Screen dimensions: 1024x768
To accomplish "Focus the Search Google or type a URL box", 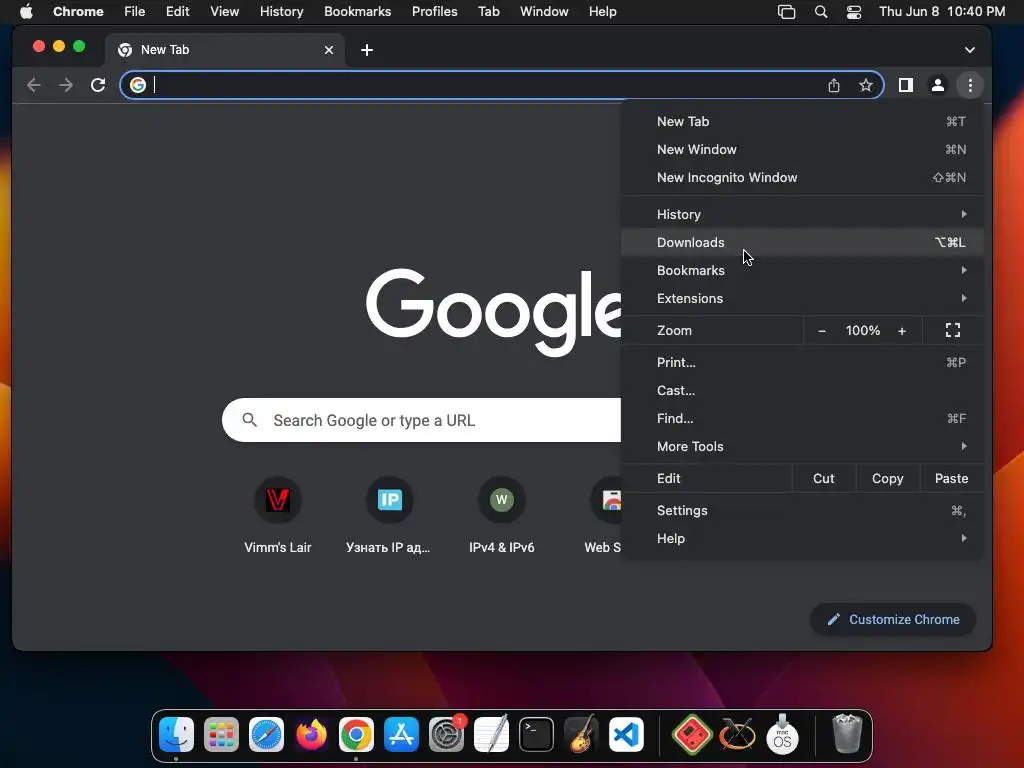I will 421,420.
